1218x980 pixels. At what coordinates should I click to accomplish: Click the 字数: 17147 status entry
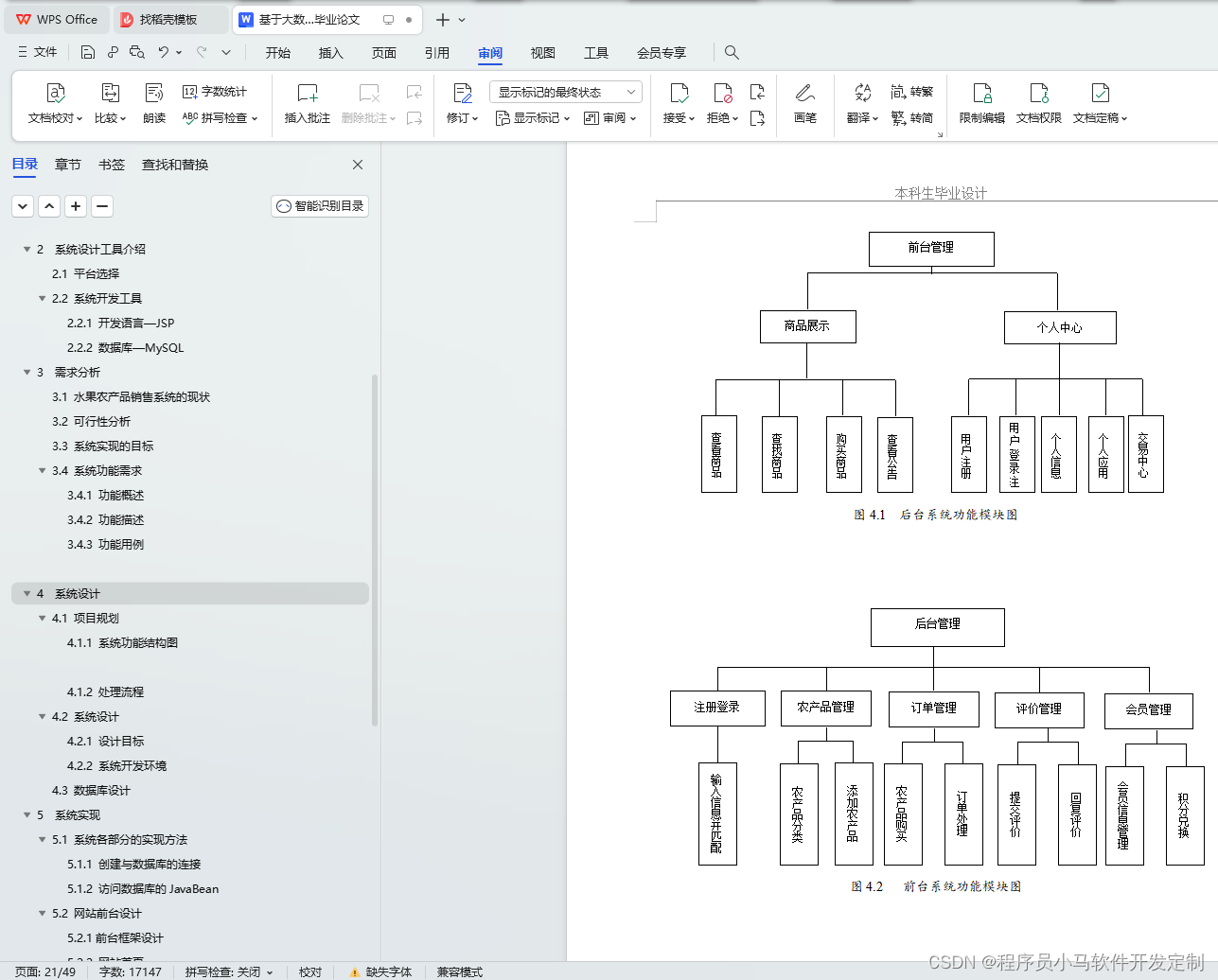pyautogui.click(x=130, y=971)
